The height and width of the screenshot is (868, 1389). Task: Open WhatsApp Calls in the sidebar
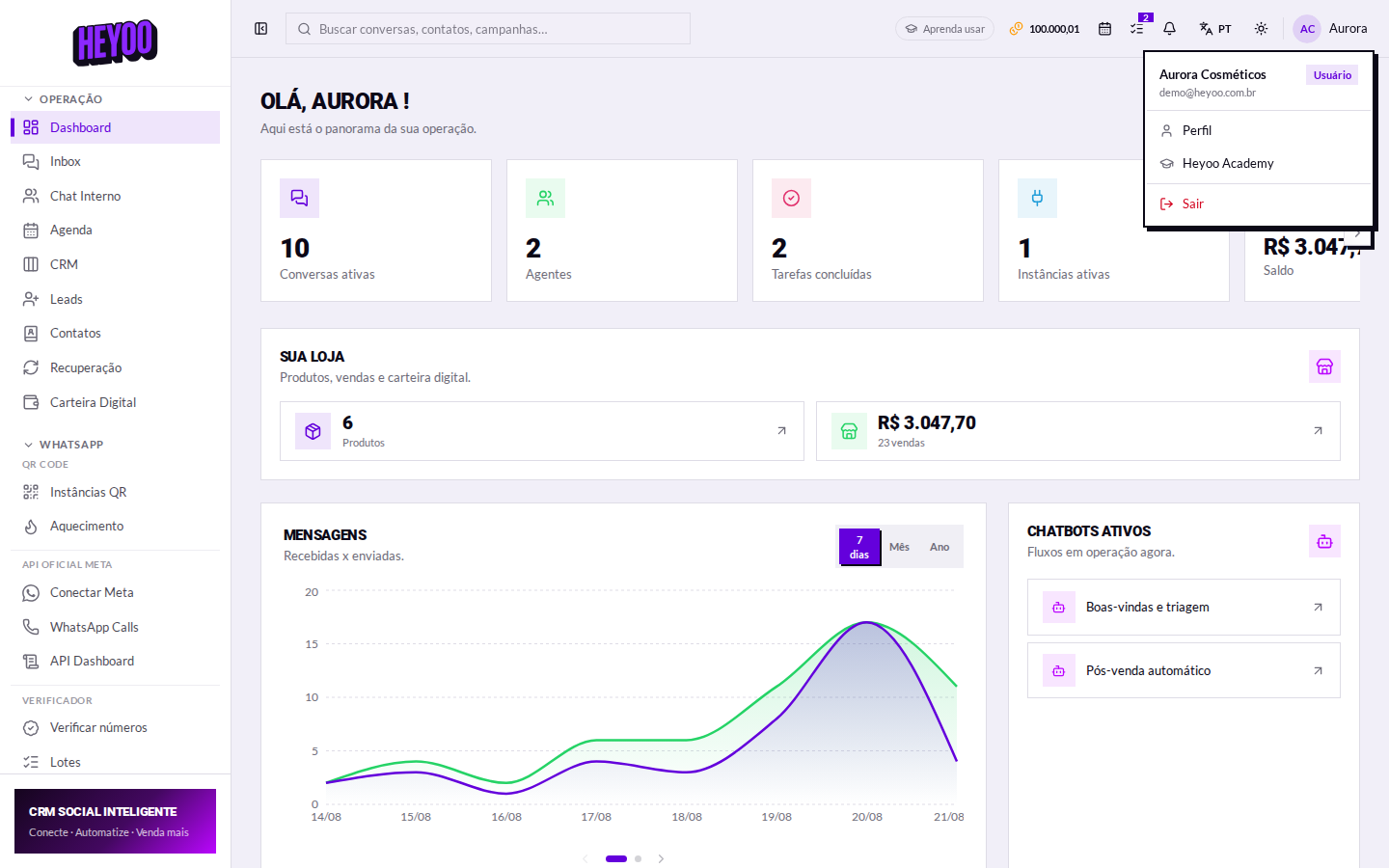pyautogui.click(x=115, y=627)
